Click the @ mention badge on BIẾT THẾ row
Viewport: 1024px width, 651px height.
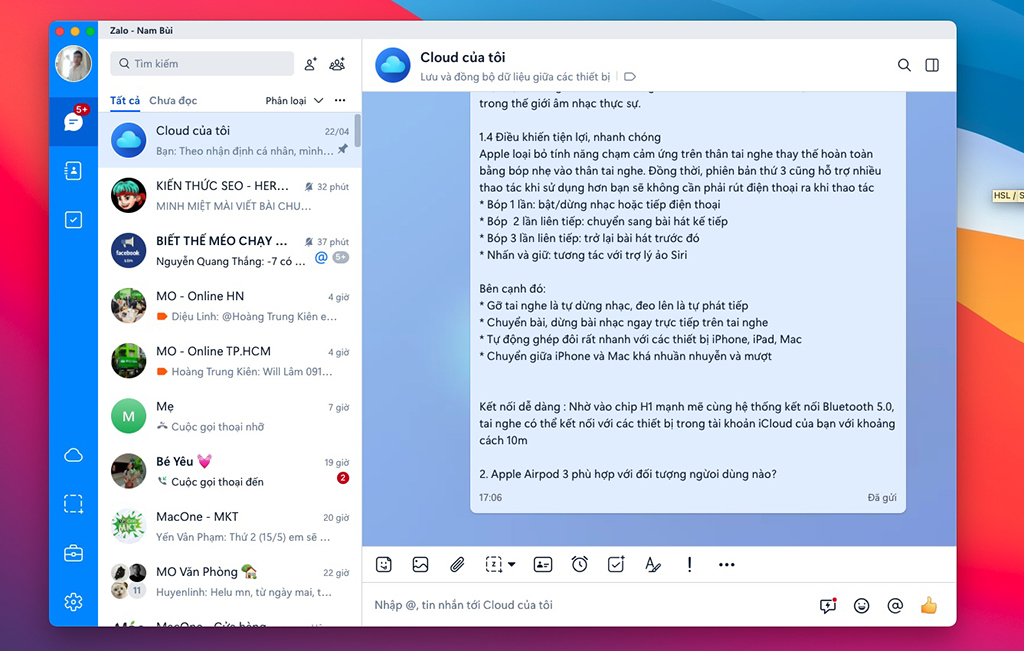coord(321,257)
